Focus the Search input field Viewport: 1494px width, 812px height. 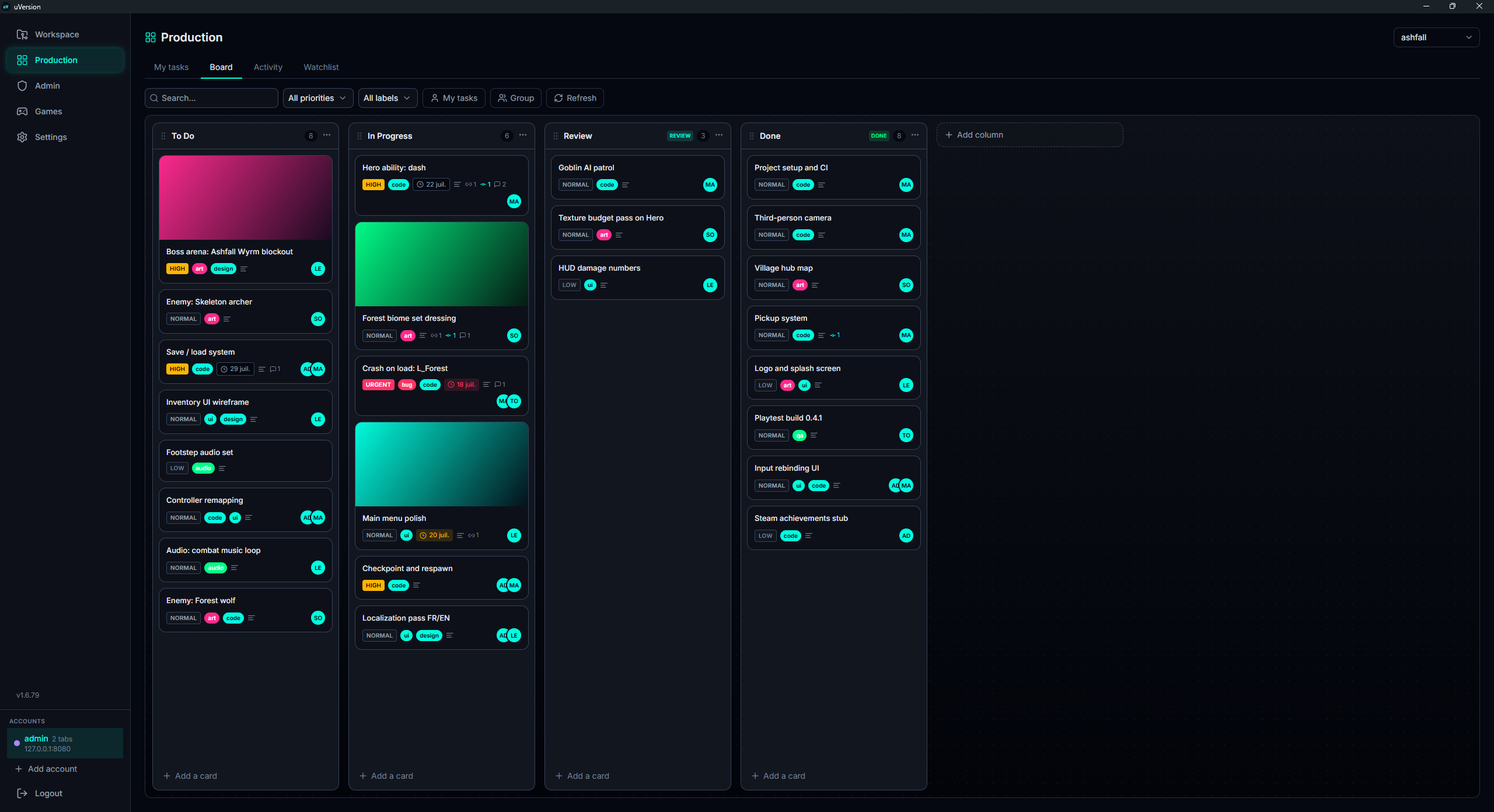(211, 98)
